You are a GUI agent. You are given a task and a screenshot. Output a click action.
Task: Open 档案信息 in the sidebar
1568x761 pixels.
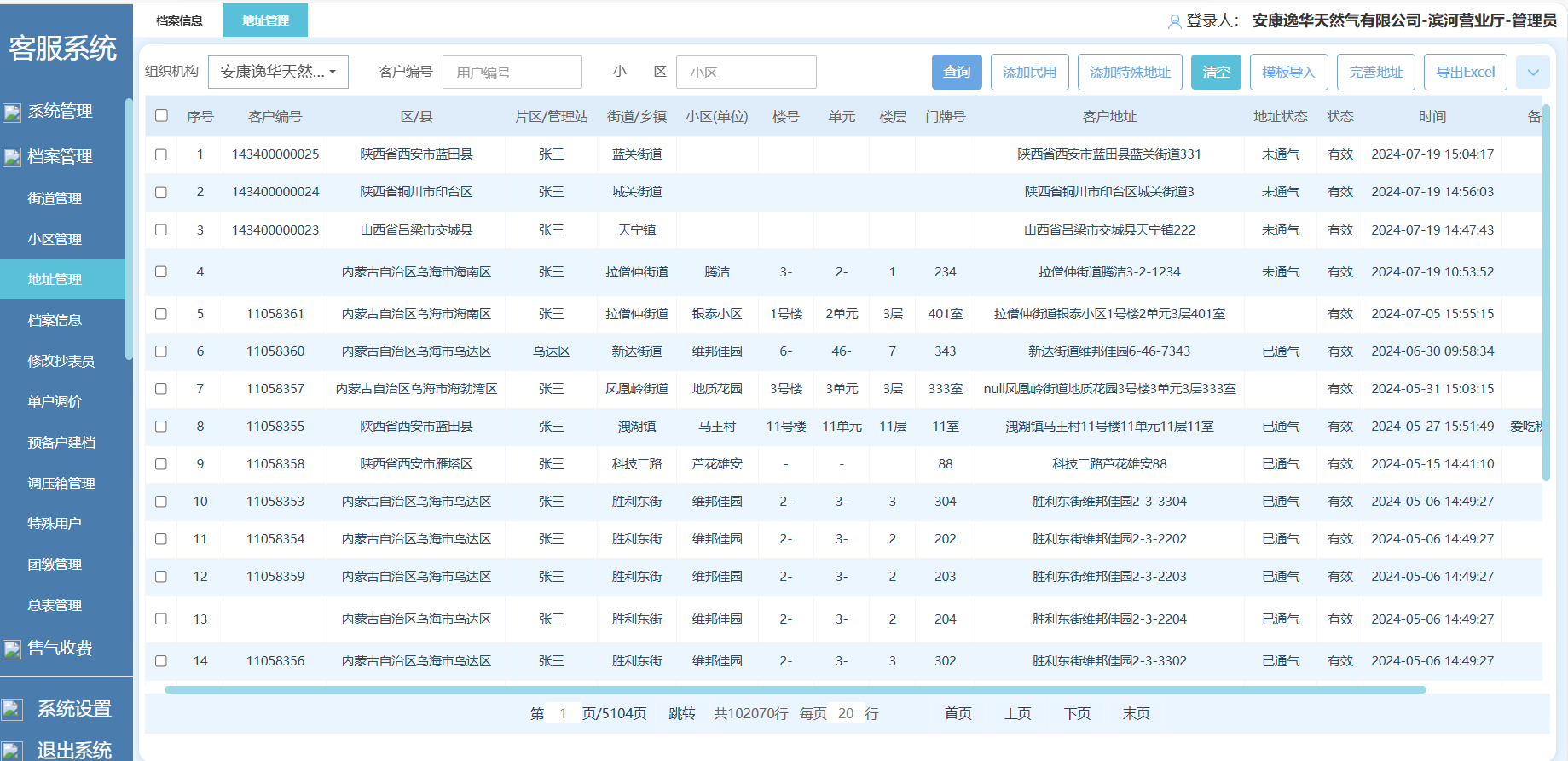click(x=55, y=320)
